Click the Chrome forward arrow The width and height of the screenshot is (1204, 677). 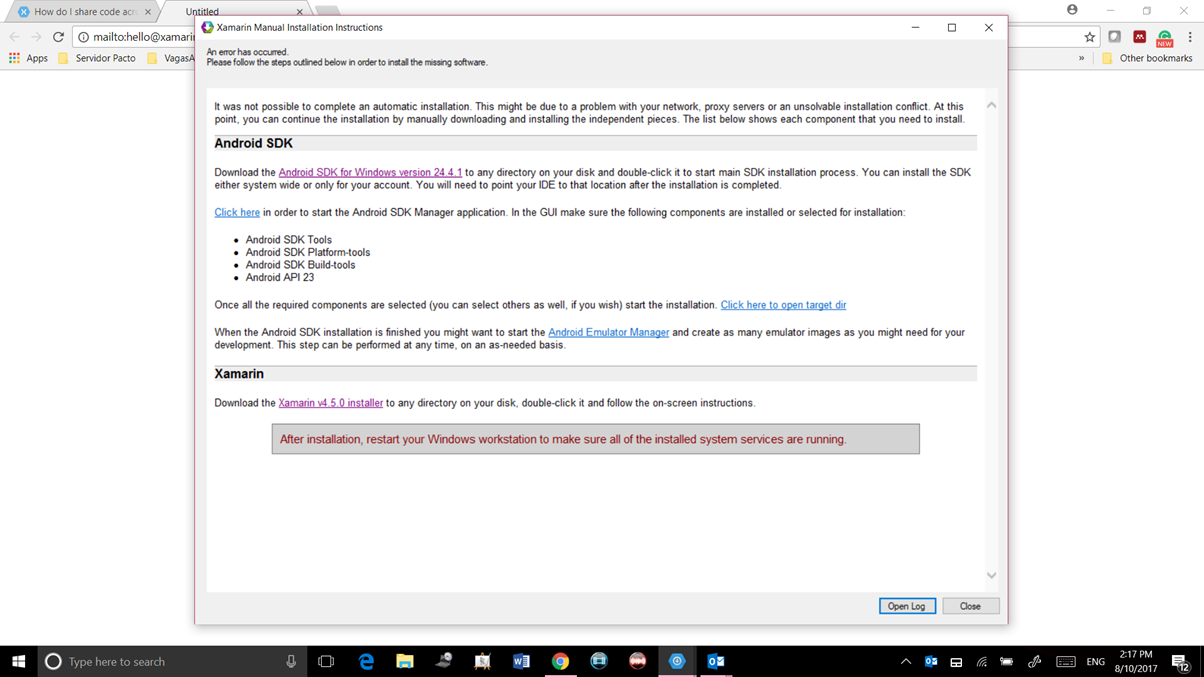pyautogui.click(x=36, y=37)
